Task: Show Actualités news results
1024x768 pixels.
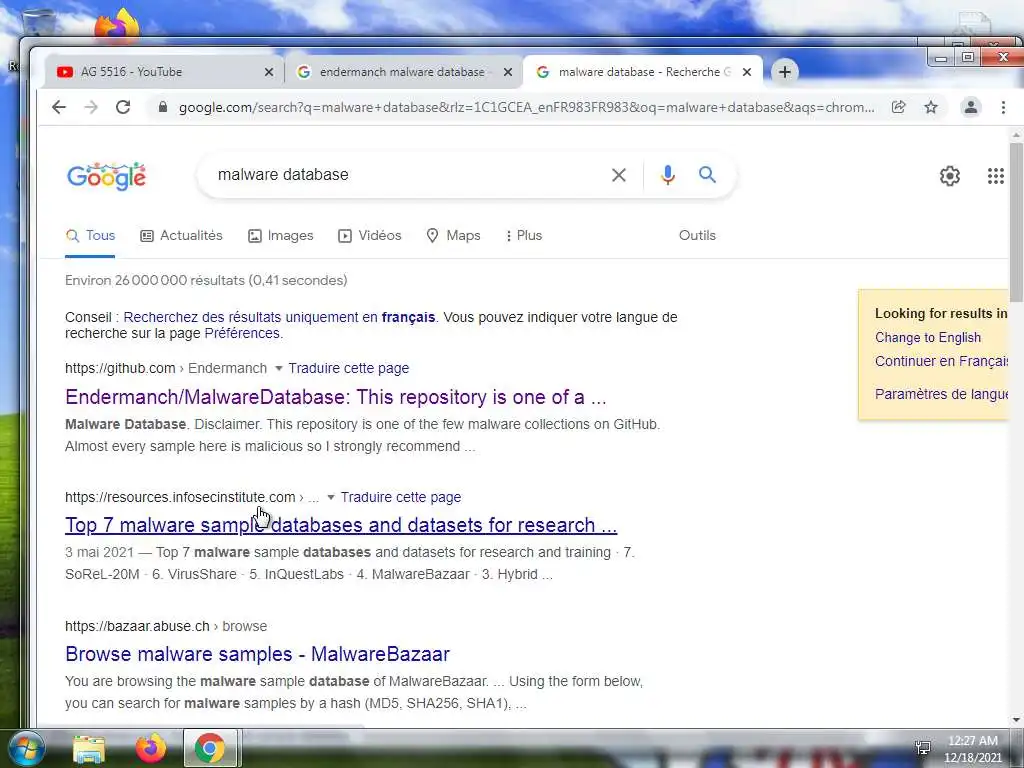Action: [182, 236]
